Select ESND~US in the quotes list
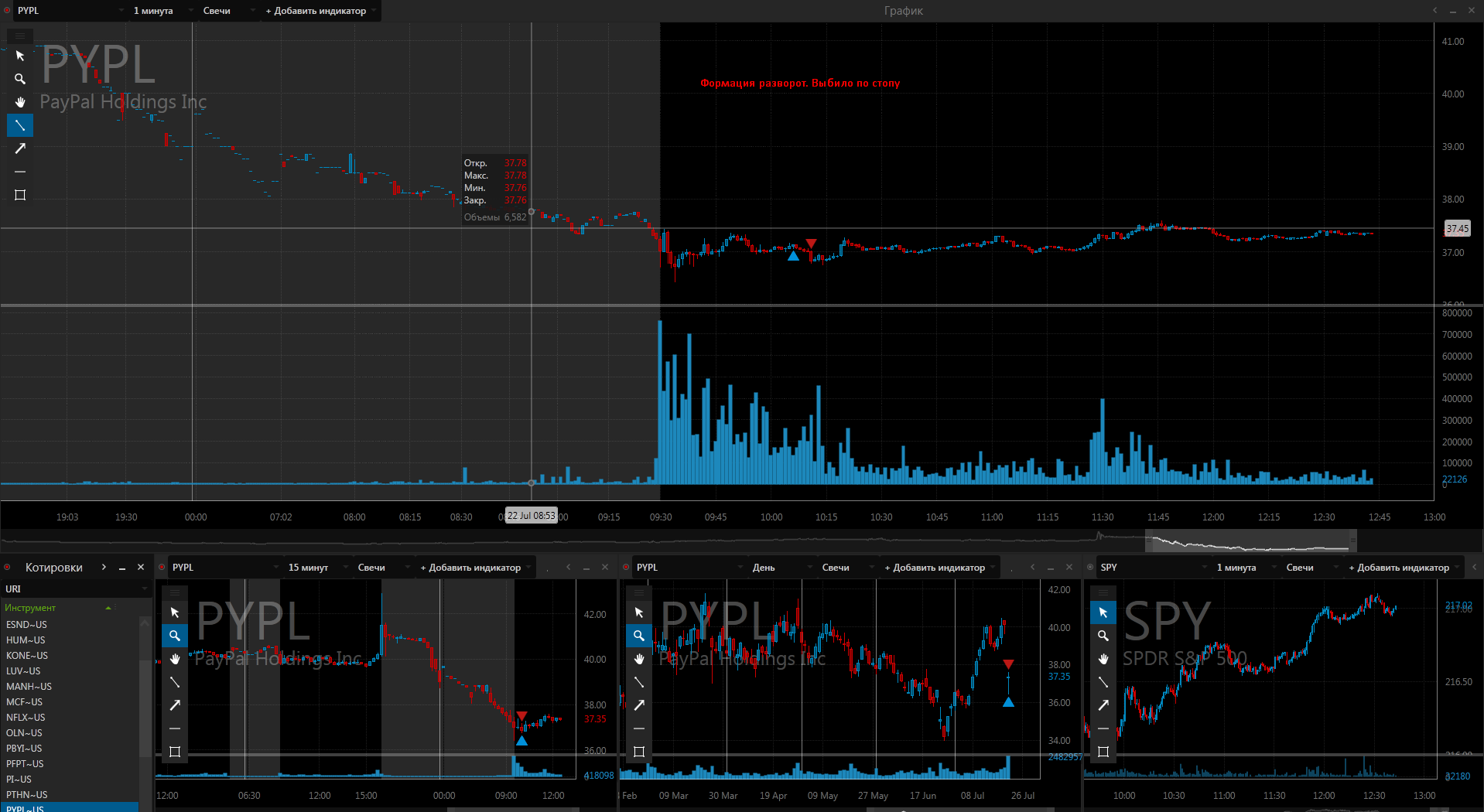1484x812 pixels. click(x=70, y=625)
